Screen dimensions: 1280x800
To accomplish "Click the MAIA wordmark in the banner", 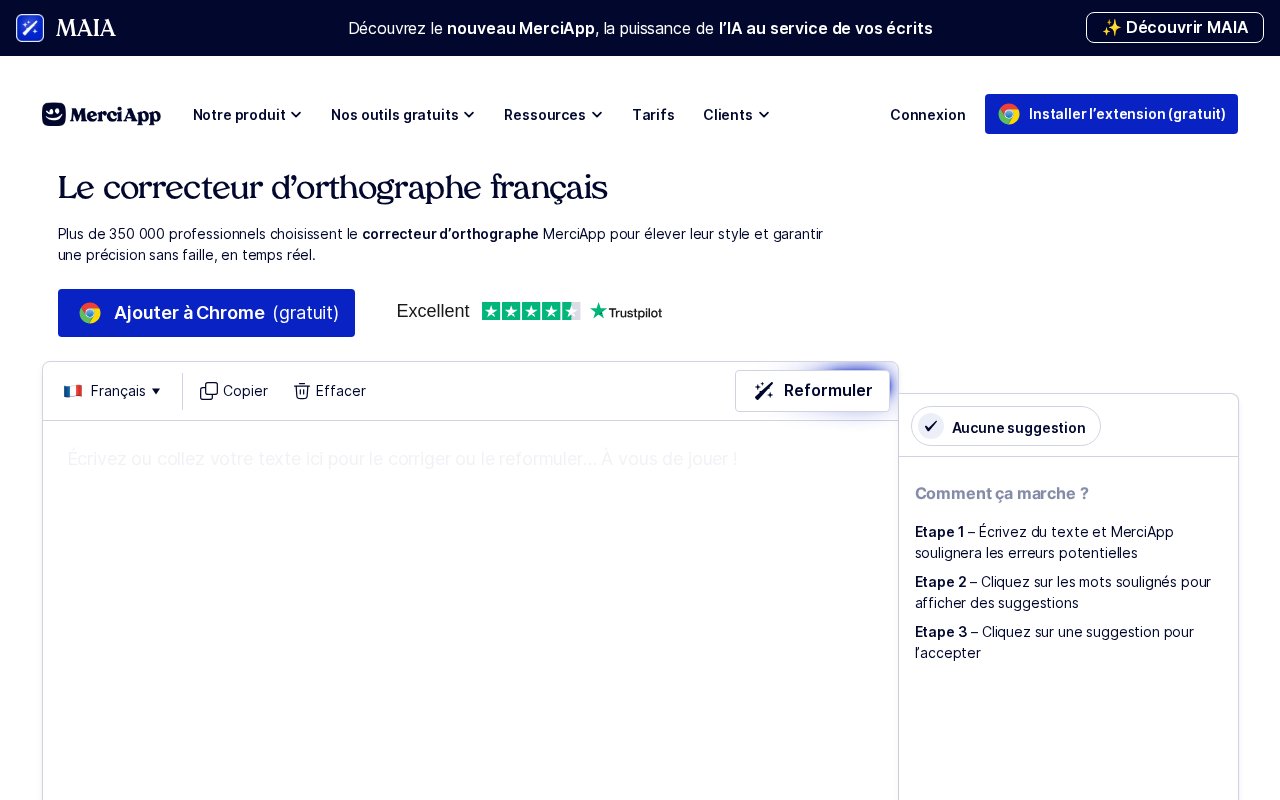I will pyautogui.click(x=86, y=28).
